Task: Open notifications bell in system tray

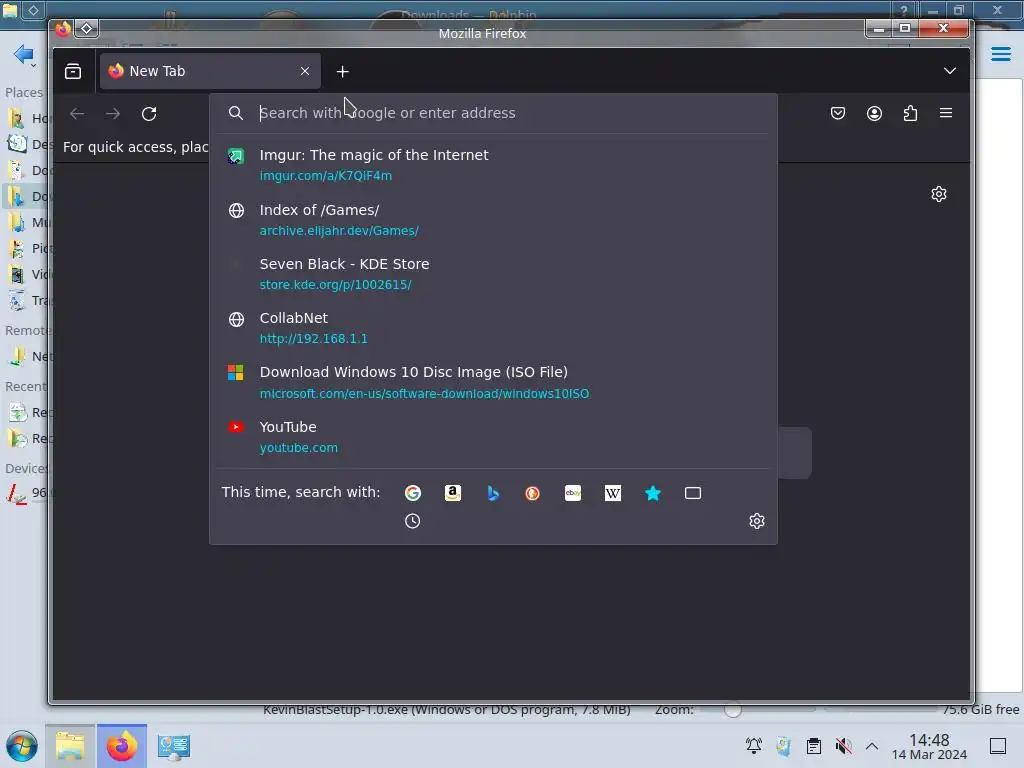Action: [754, 746]
